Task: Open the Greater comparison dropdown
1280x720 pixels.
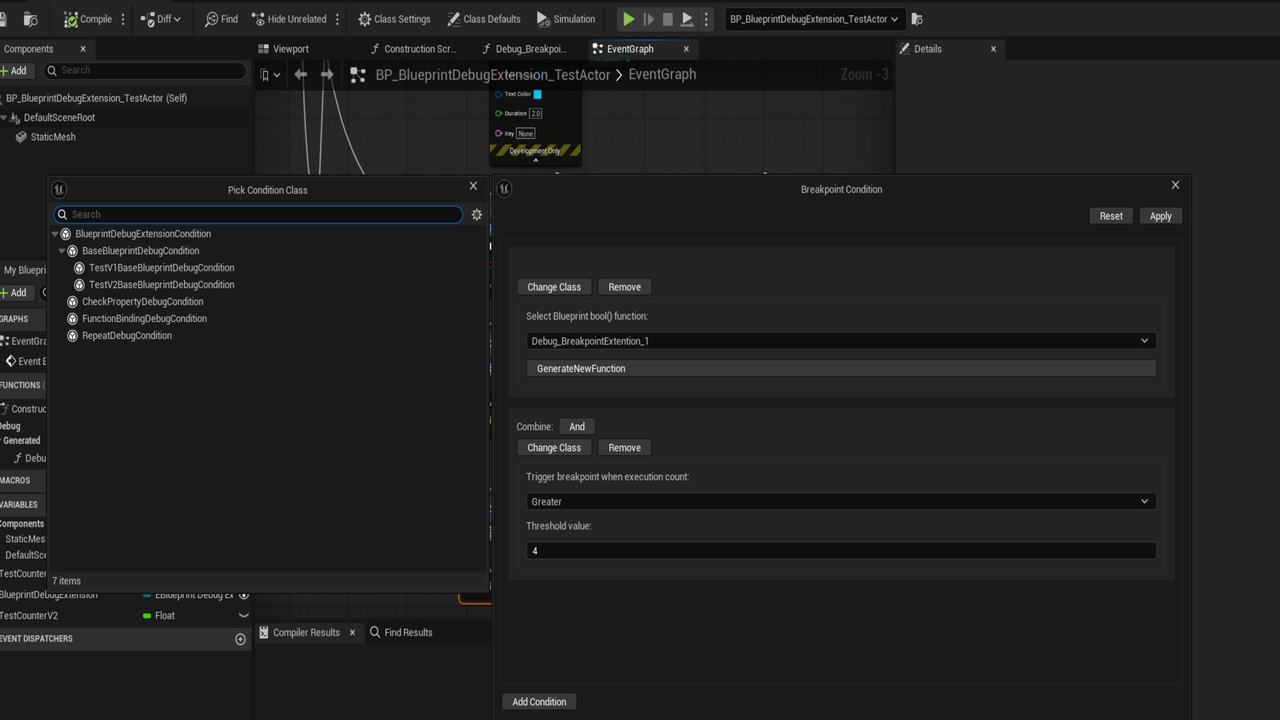Action: tap(840, 502)
